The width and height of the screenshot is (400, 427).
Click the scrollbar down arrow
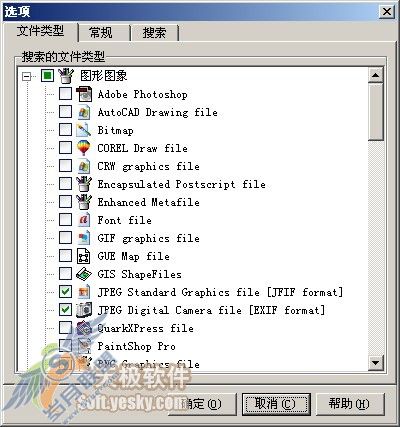tap(376, 362)
